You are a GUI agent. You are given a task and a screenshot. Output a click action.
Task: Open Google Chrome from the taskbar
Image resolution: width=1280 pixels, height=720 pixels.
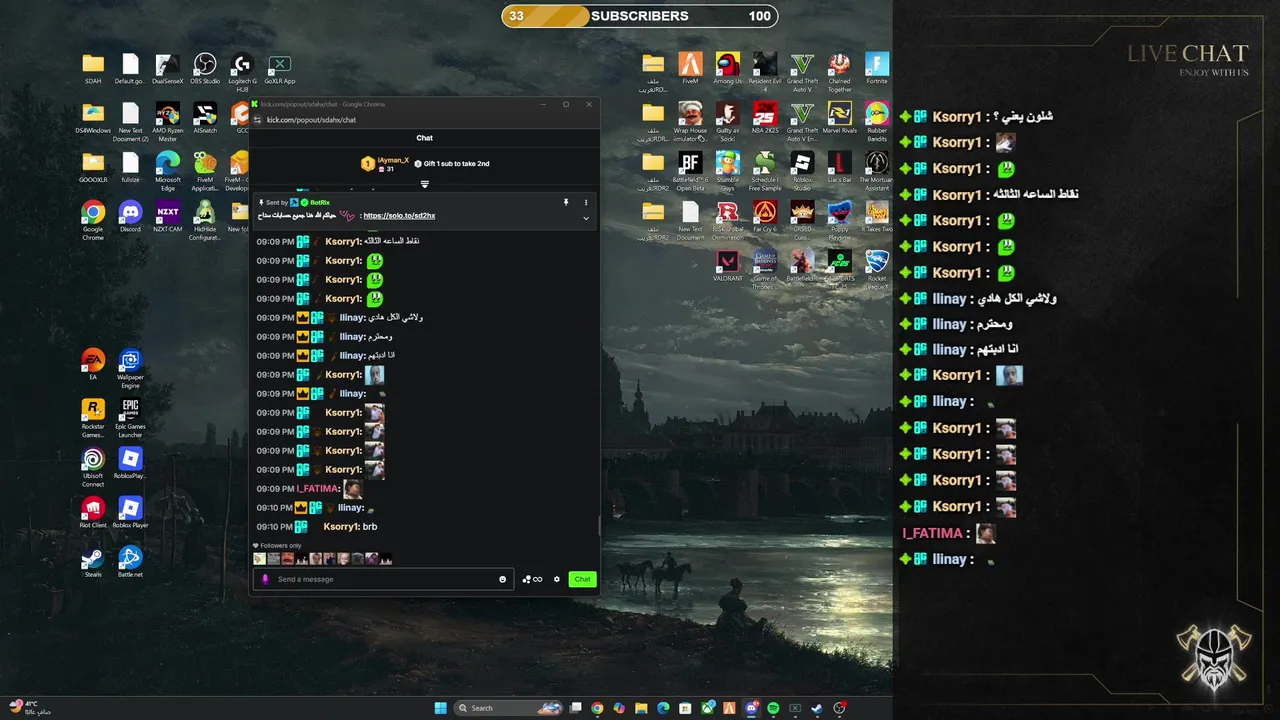click(x=597, y=708)
